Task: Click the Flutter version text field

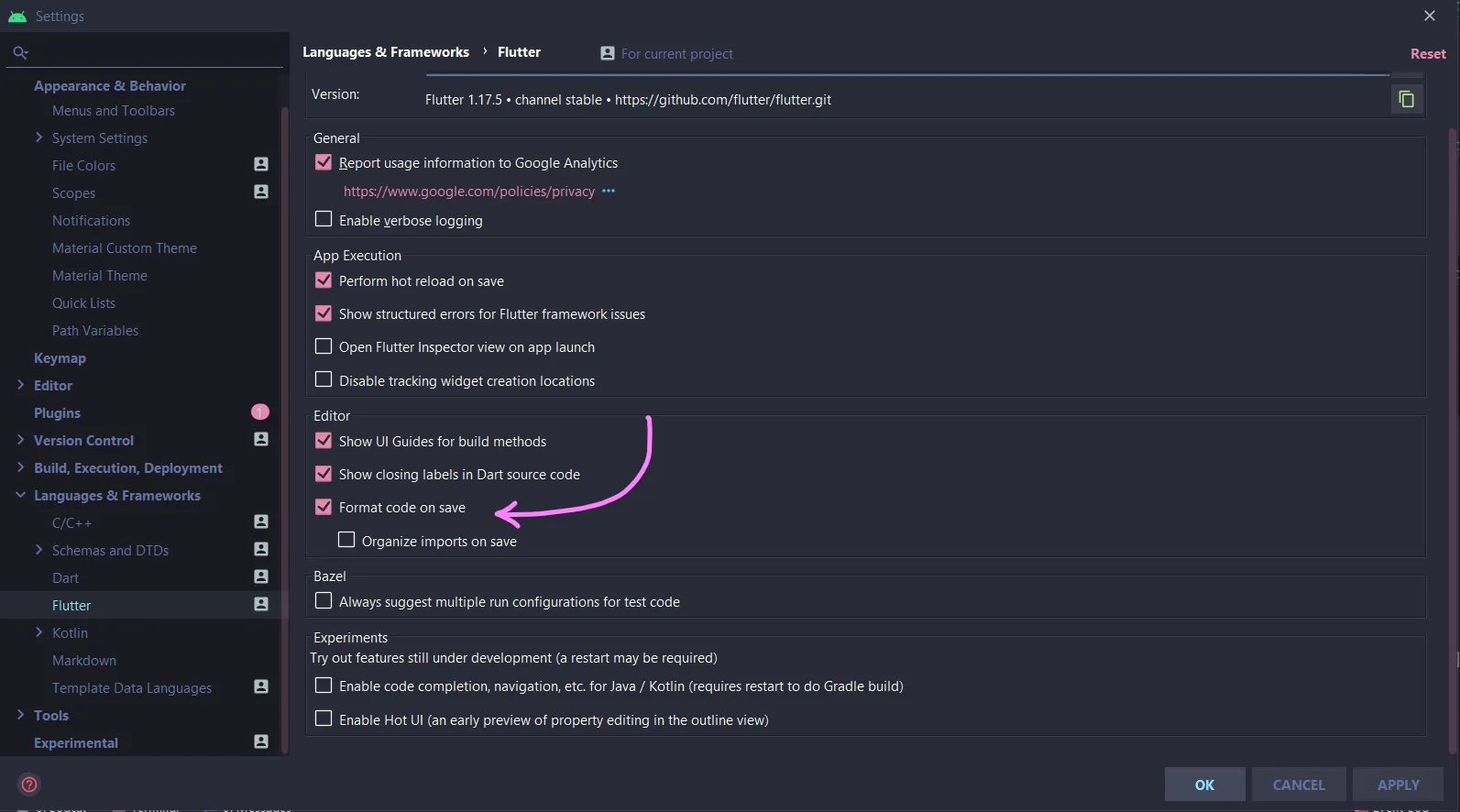Action: pos(628,100)
